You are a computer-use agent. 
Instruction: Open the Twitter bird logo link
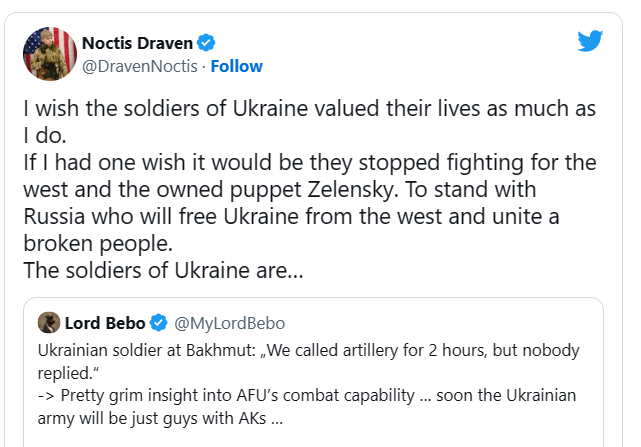click(x=590, y=40)
